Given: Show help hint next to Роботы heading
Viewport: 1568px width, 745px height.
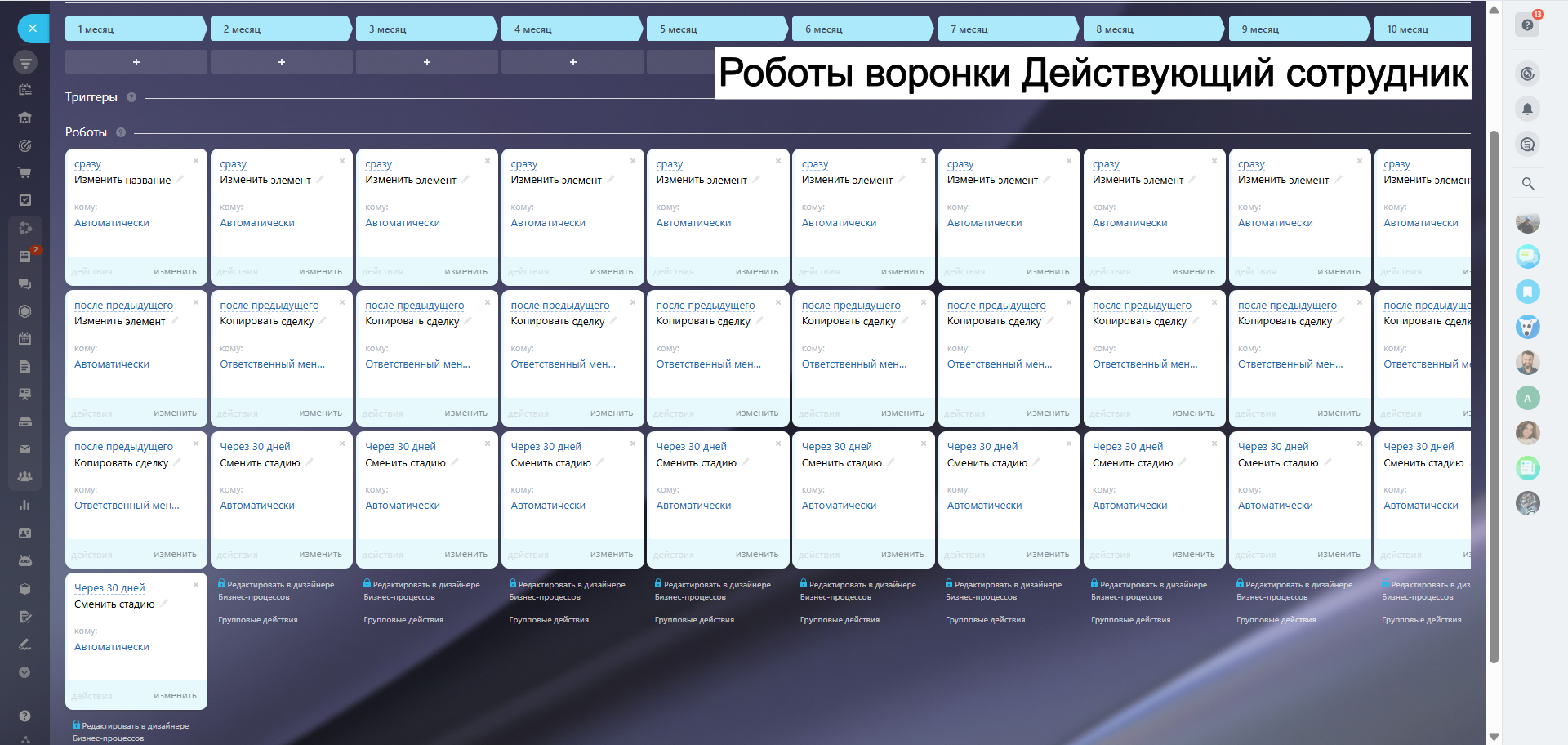Looking at the screenshot, I should [x=121, y=132].
